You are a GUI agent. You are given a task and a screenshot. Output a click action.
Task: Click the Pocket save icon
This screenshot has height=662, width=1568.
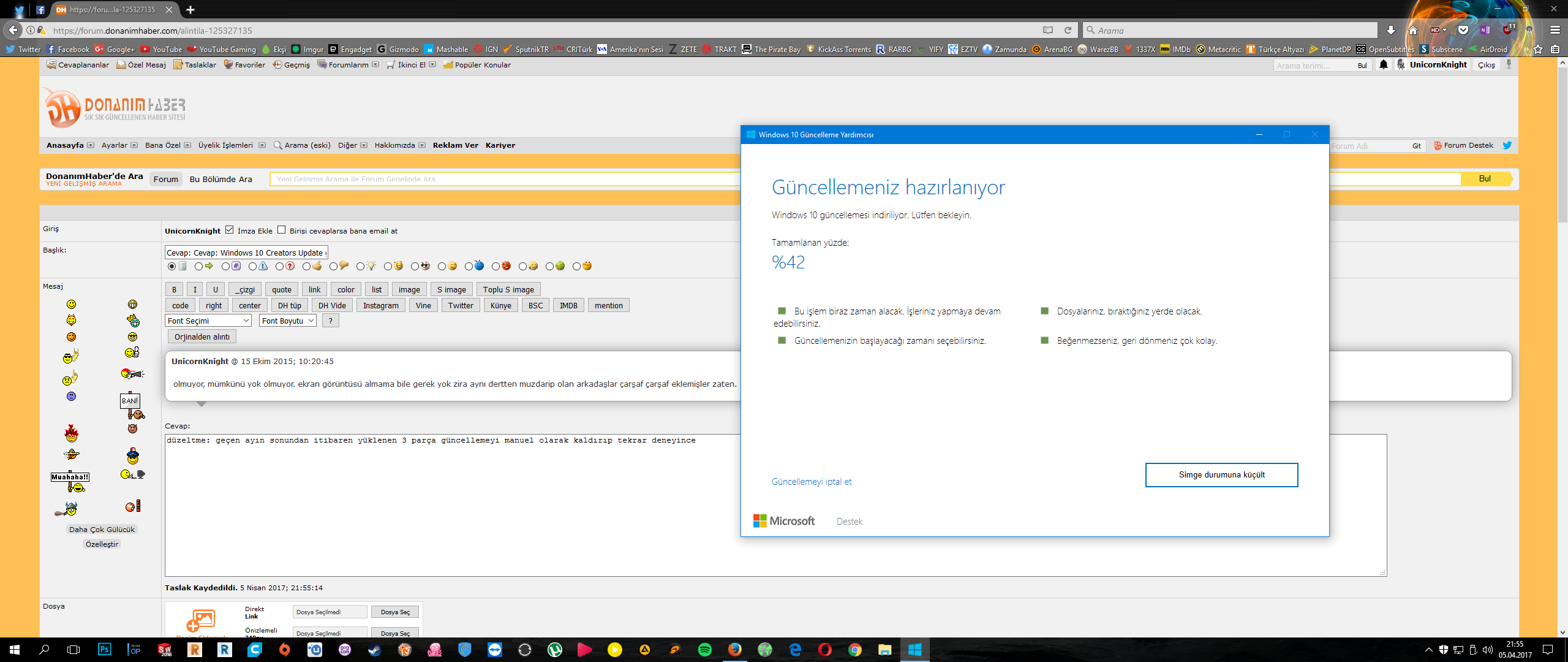point(1463,30)
